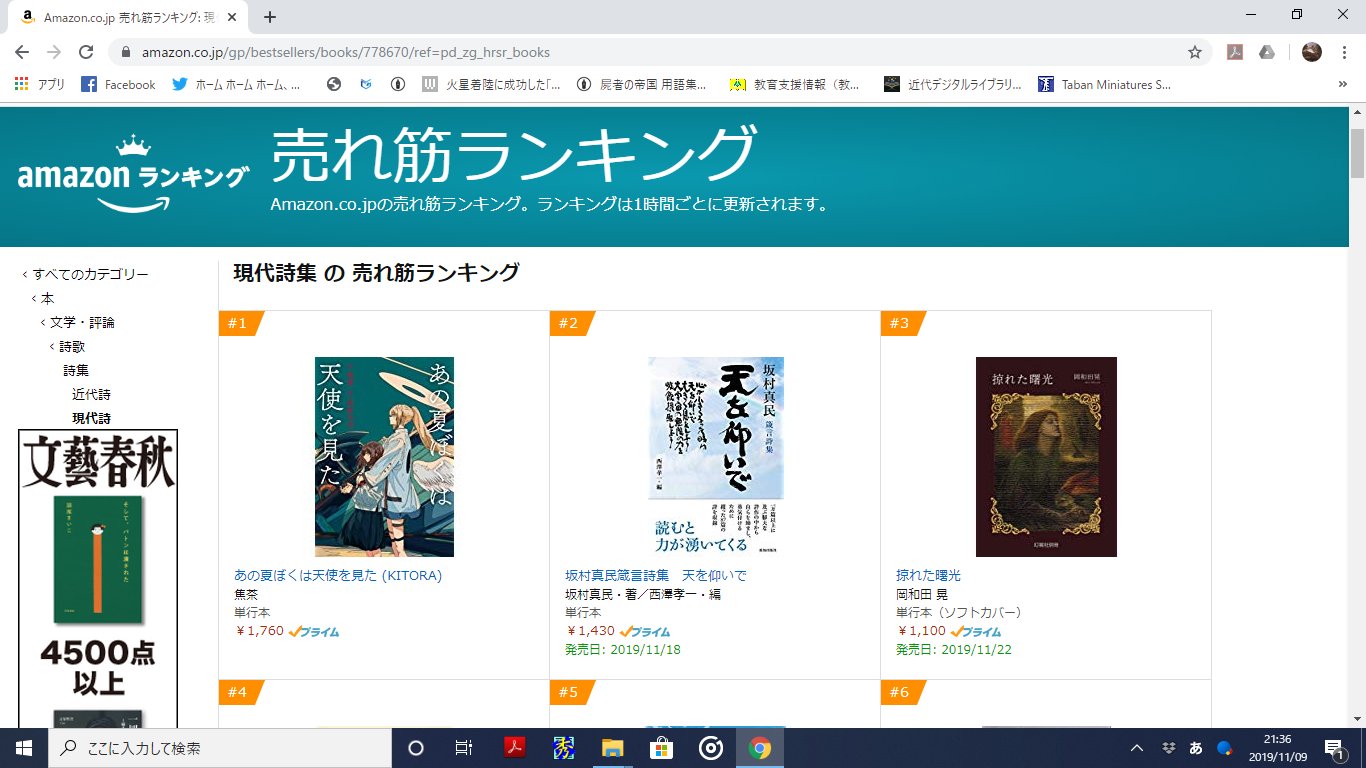
Task: Bookmark this page with the star icon
Action: [x=1194, y=52]
